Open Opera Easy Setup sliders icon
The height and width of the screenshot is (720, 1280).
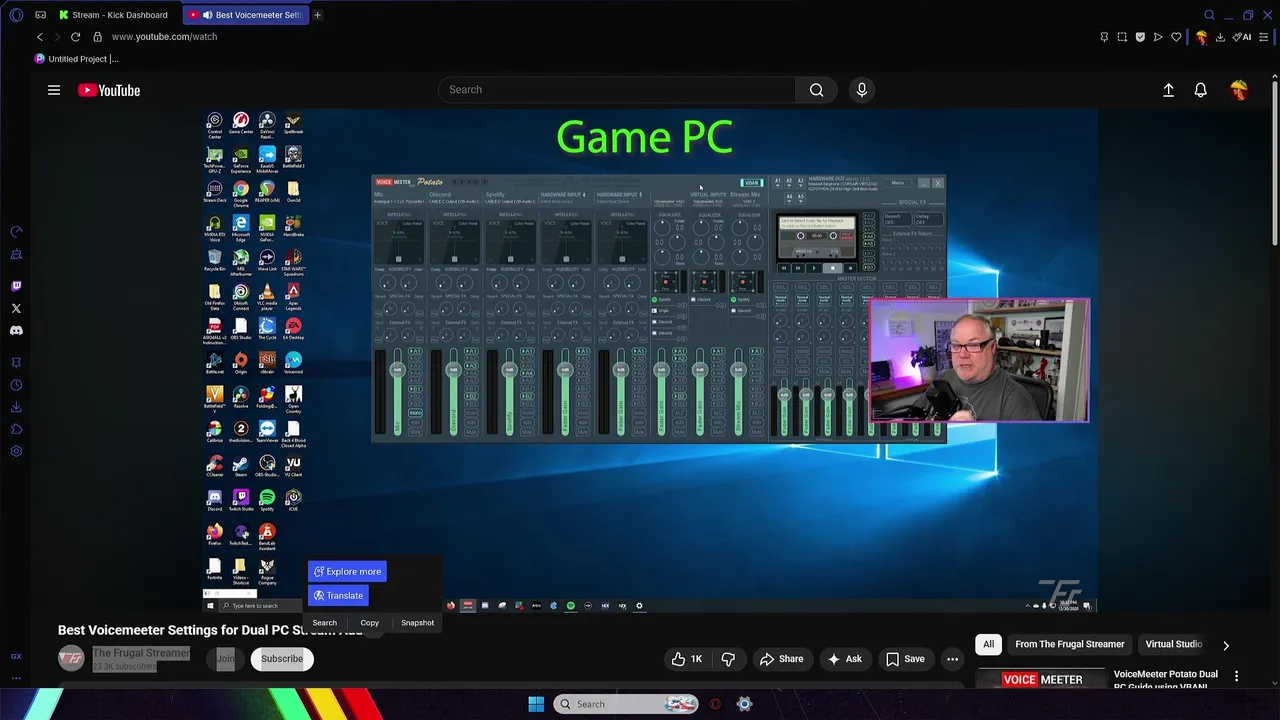(x=1263, y=37)
